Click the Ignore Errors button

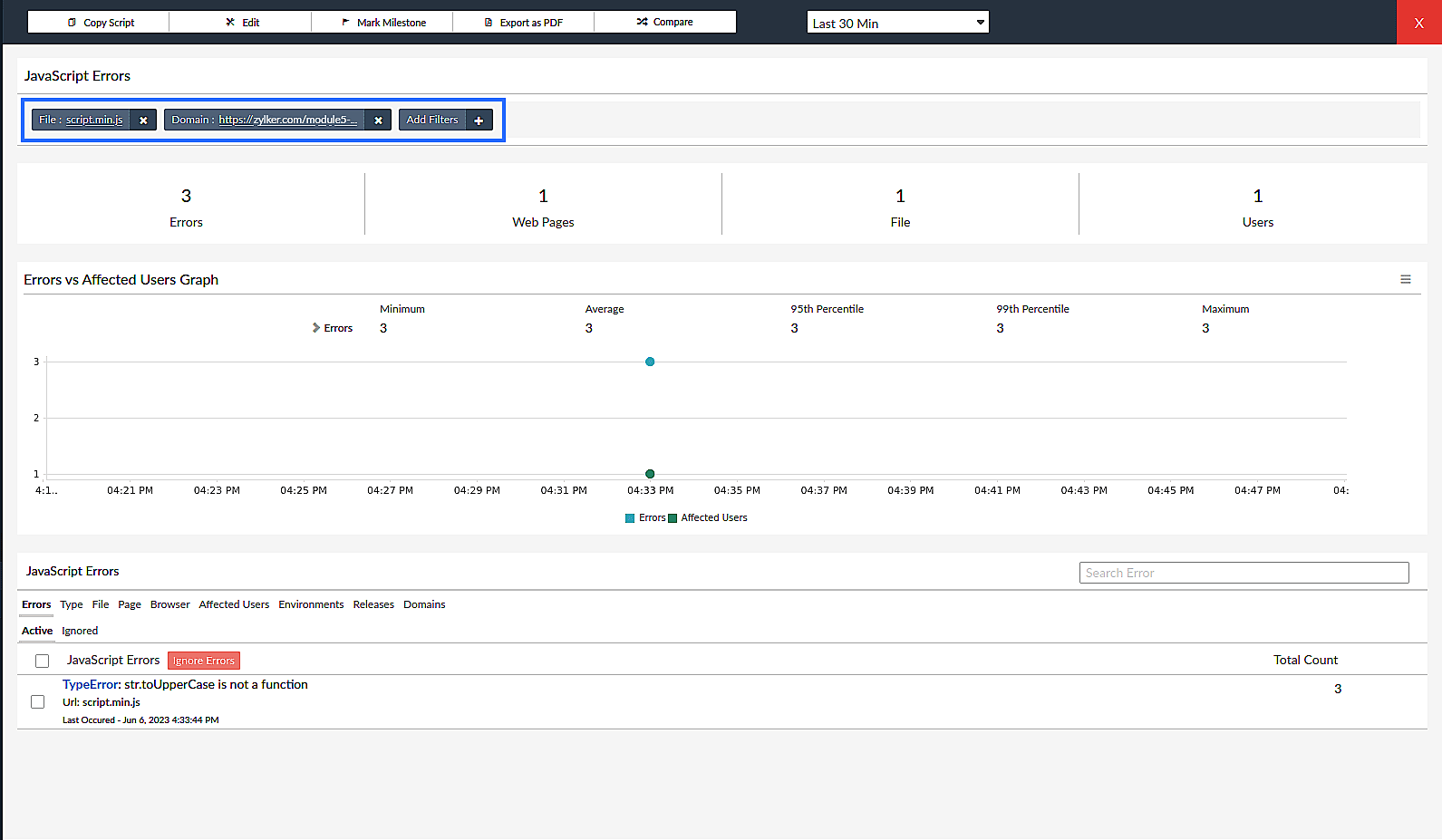(x=204, y=661)
